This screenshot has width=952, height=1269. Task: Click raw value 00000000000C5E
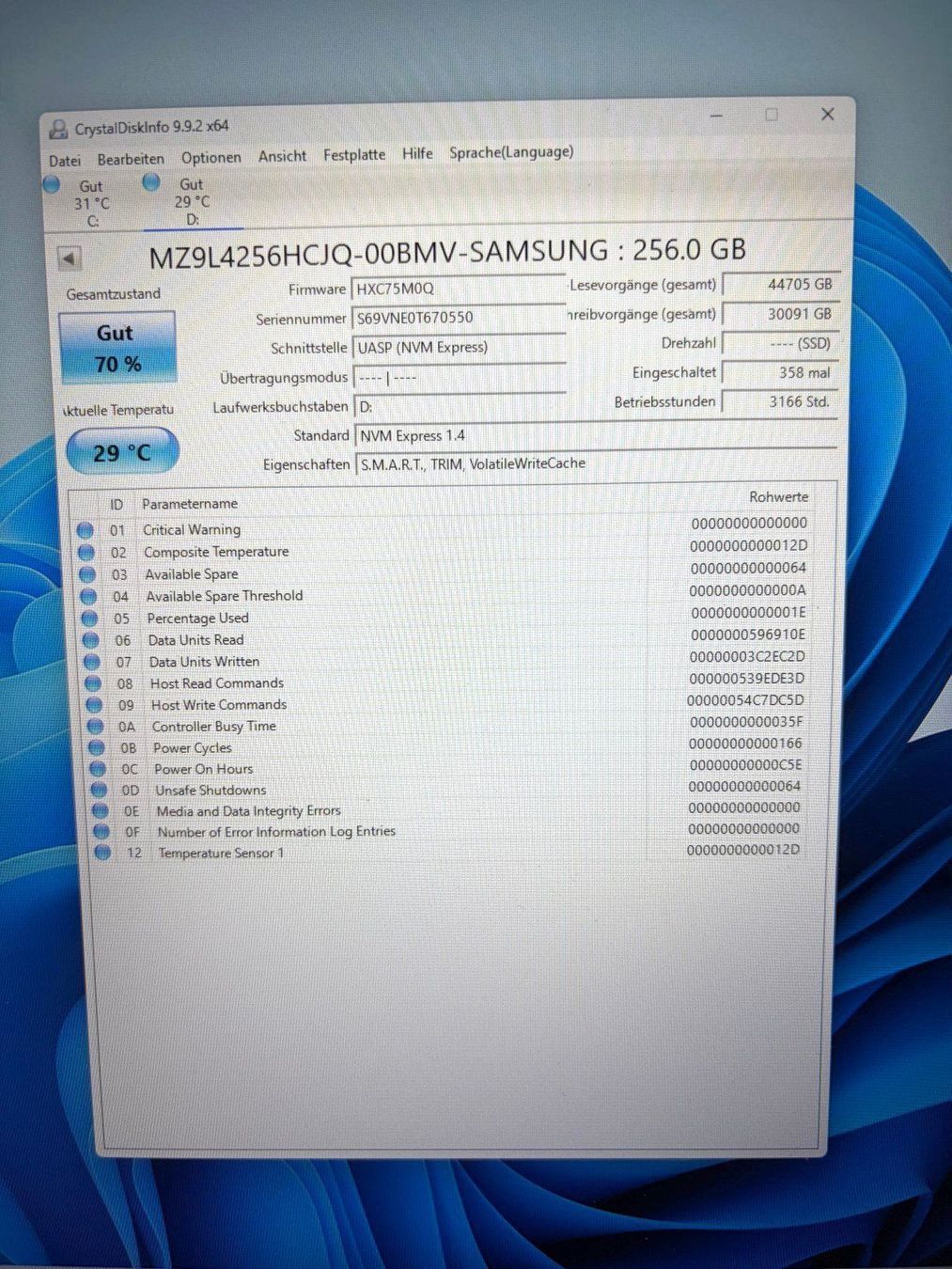point(745,765)
